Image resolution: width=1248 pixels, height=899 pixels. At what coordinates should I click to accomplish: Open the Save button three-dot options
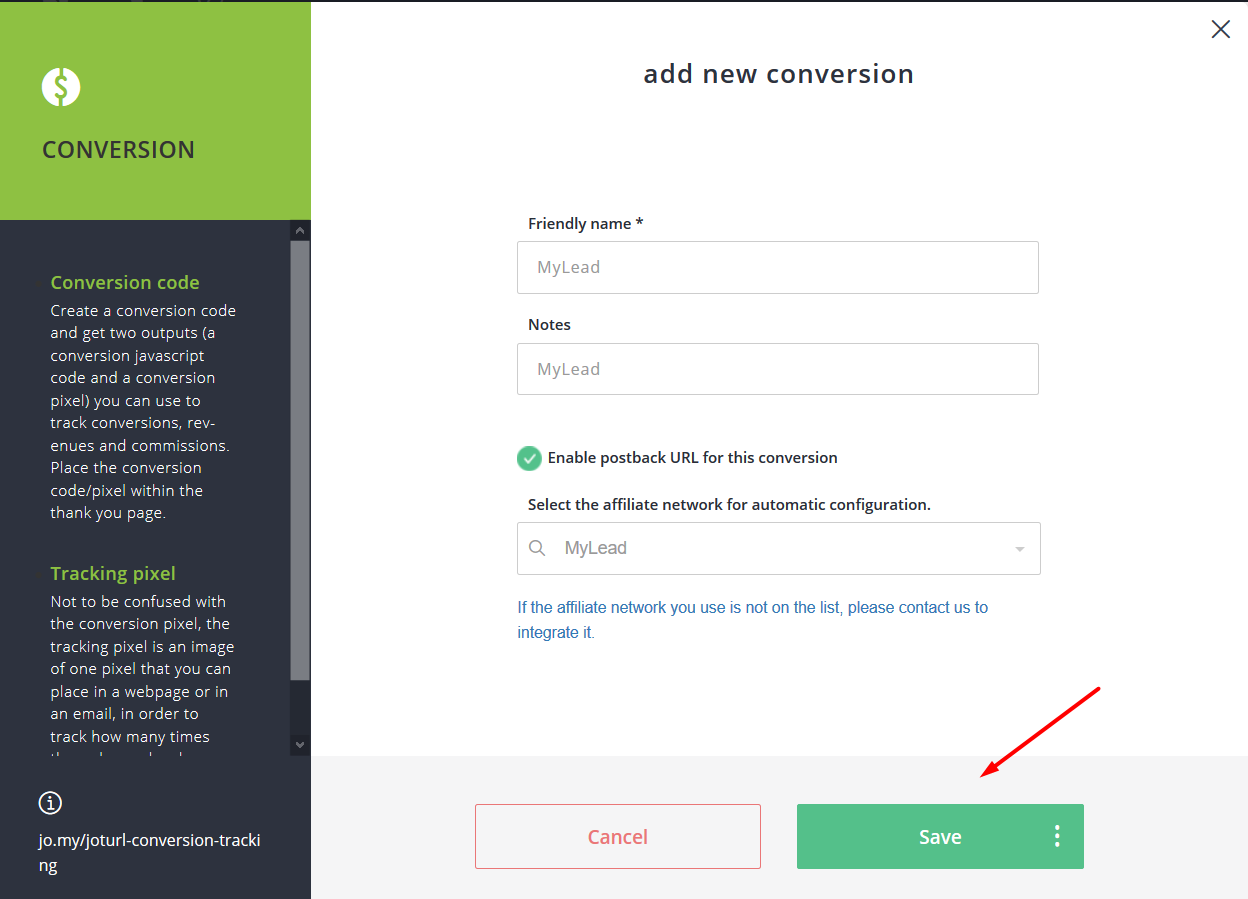click(x=1057, y=837)
